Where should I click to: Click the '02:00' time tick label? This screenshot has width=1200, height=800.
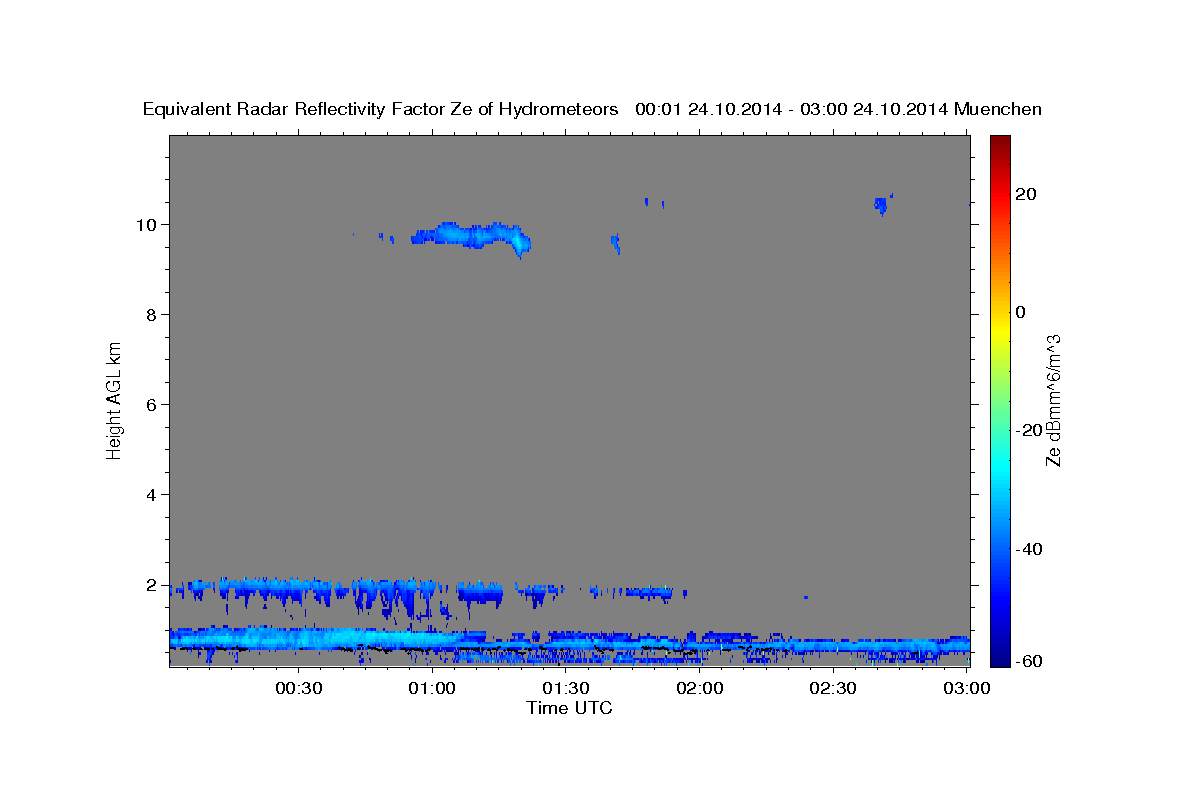[x=699, y=688]
